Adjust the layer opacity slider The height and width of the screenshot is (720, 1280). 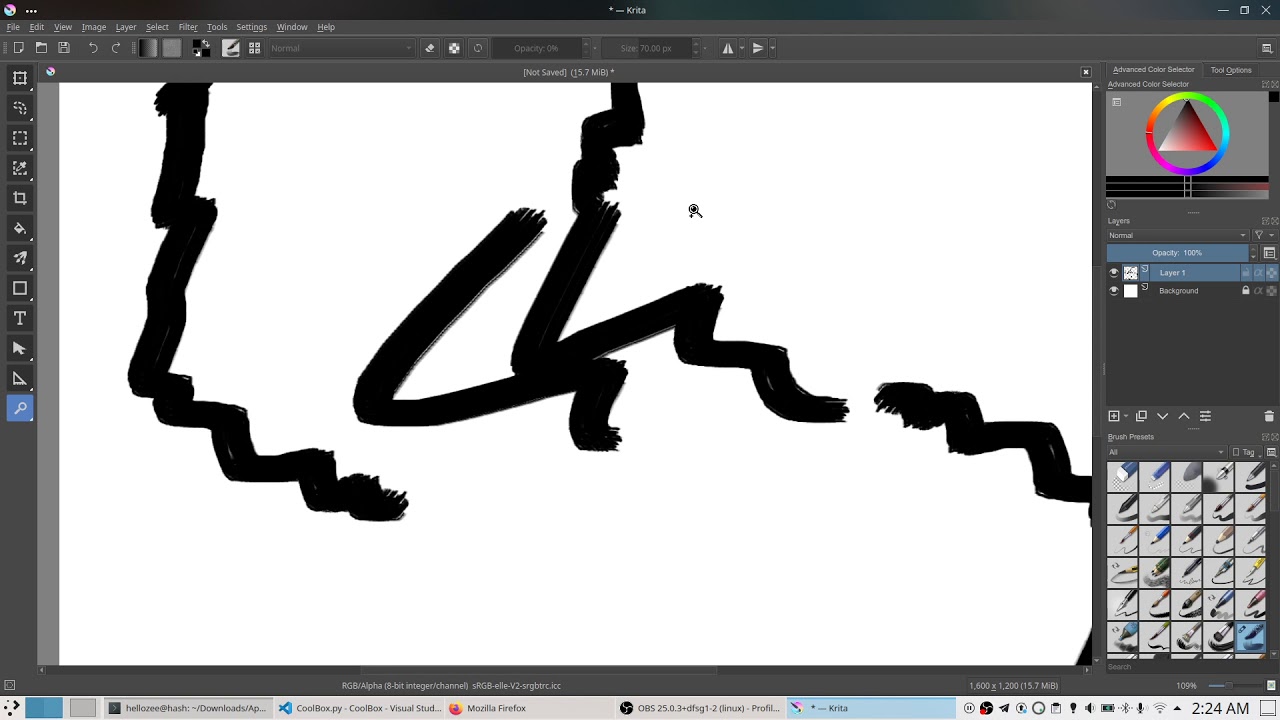tap(1177, 253)
